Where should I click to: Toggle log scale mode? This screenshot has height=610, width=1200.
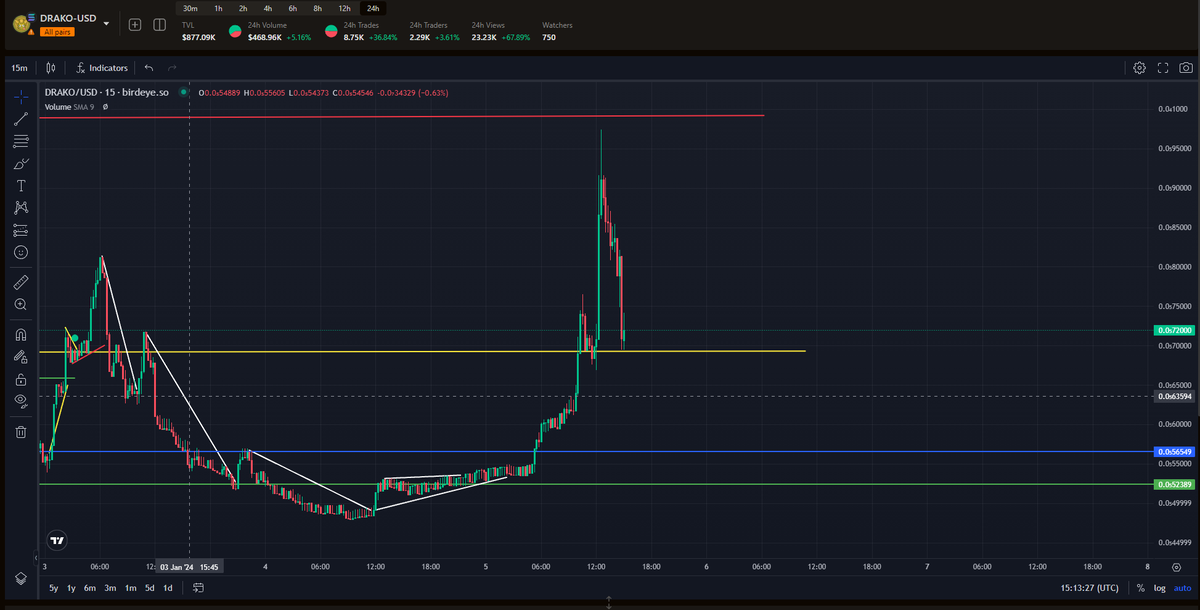click(x=1160, y=588)
